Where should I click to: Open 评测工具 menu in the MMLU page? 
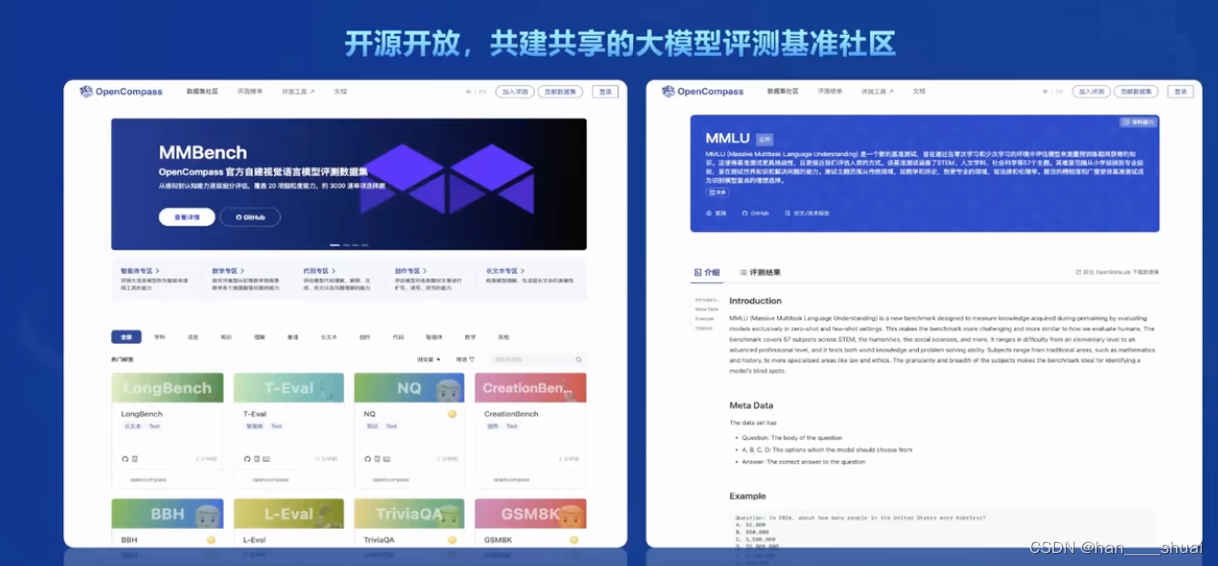pos(879,91)
